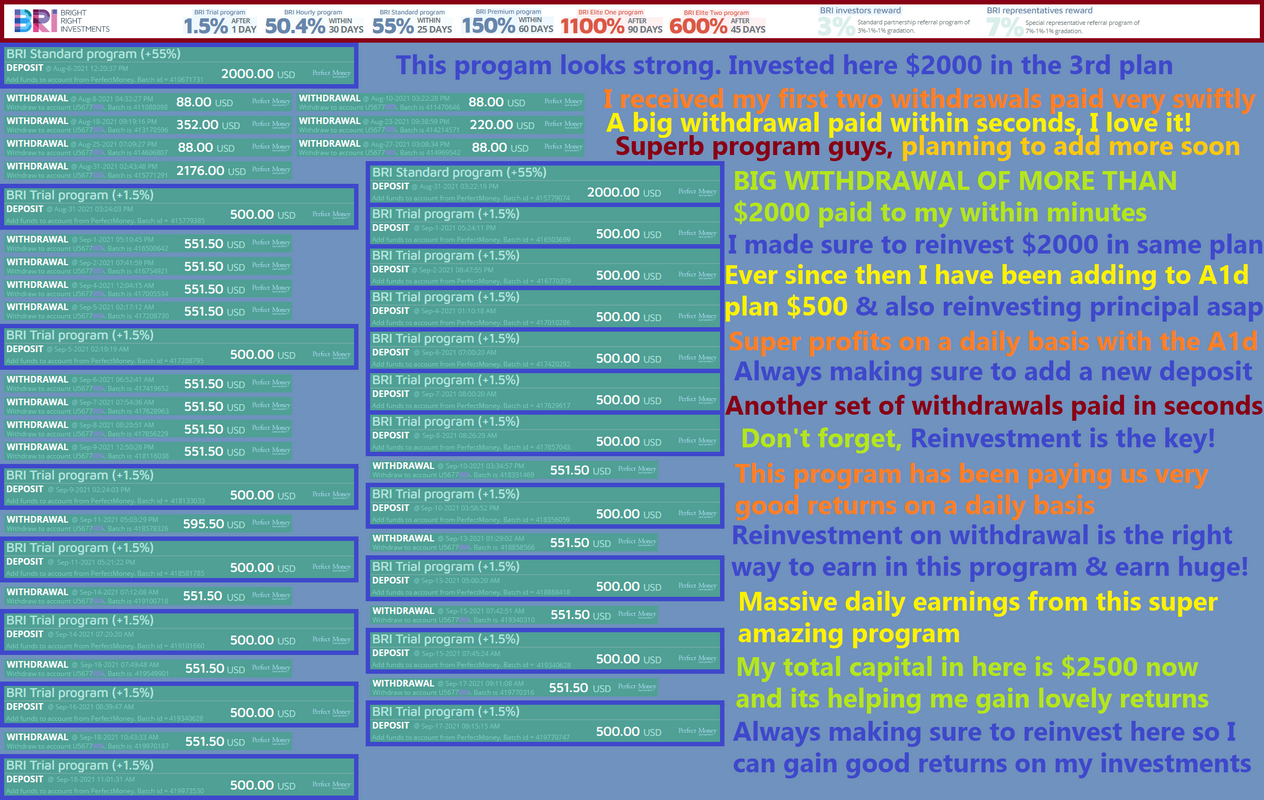The width and height of the screenshot is (1264, 800).
Task: Click 'Another set of withdrawals paid in seconds'
Action: (993, 405)
